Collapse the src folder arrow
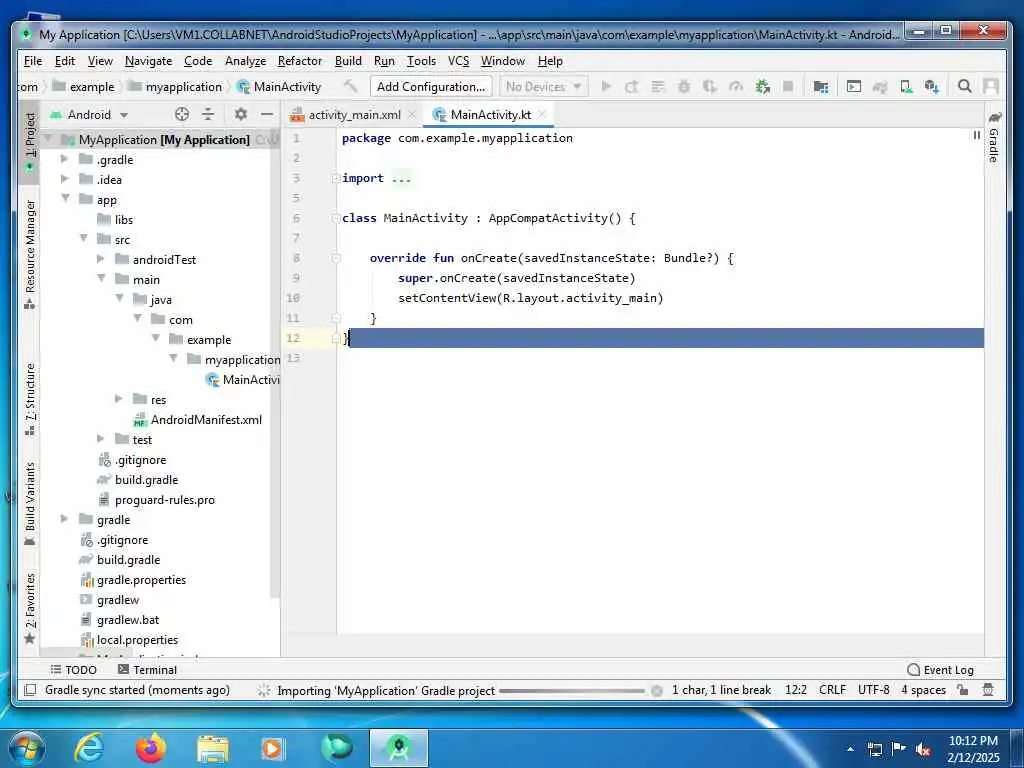 tap(83, 239)
